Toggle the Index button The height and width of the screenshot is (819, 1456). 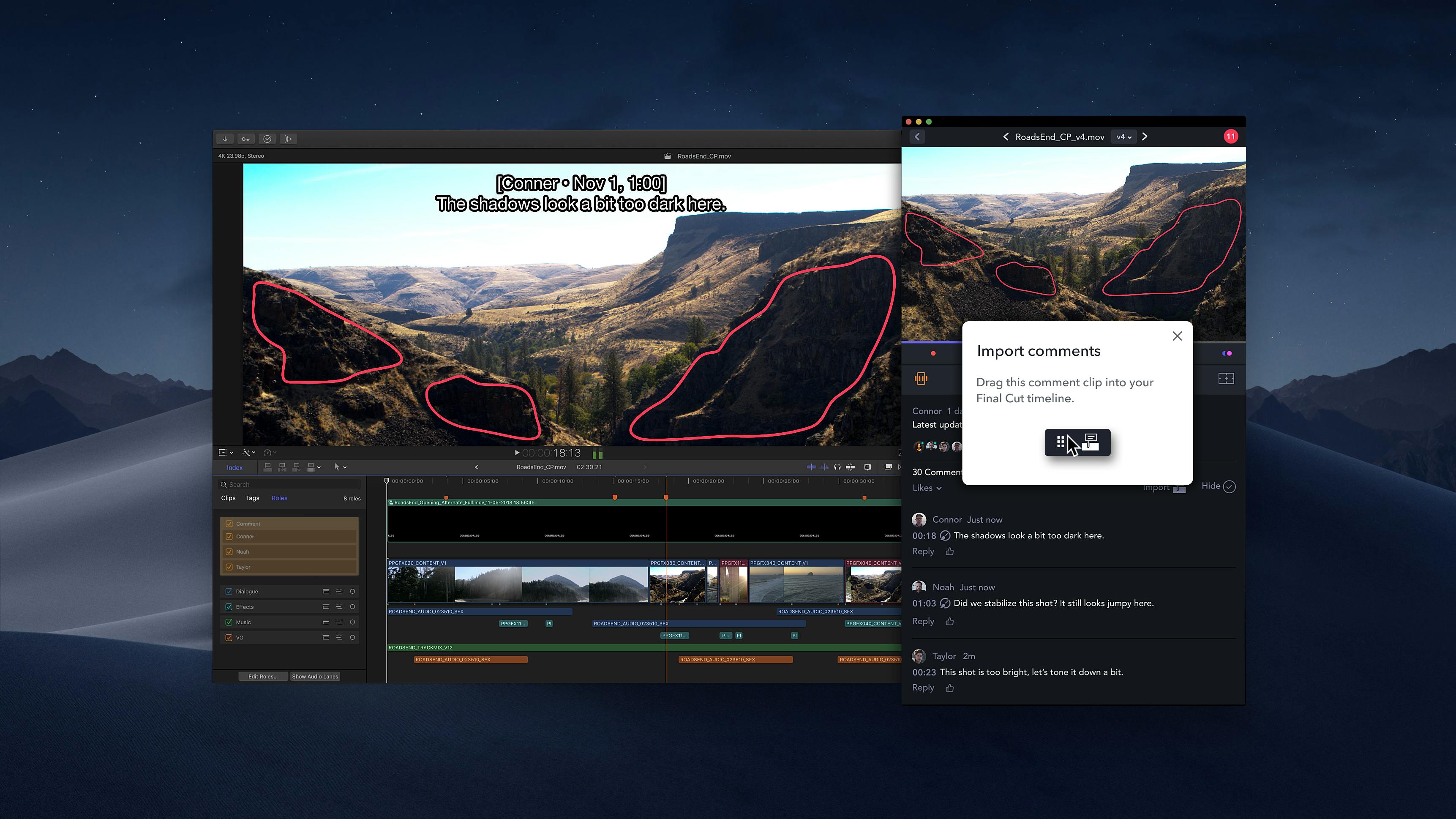[234, 467]
